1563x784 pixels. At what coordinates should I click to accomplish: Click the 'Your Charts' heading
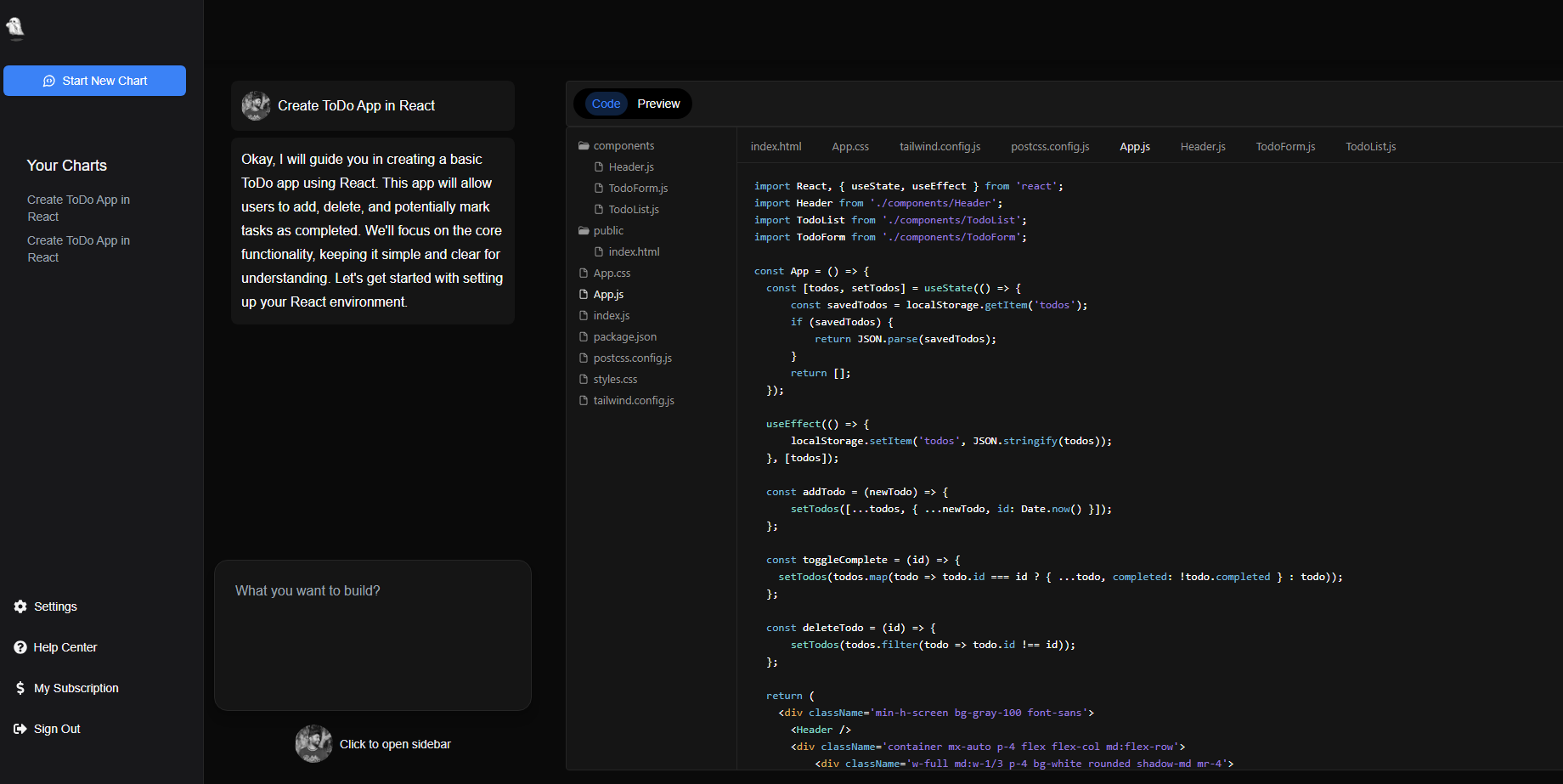click(x=67, y=166)
